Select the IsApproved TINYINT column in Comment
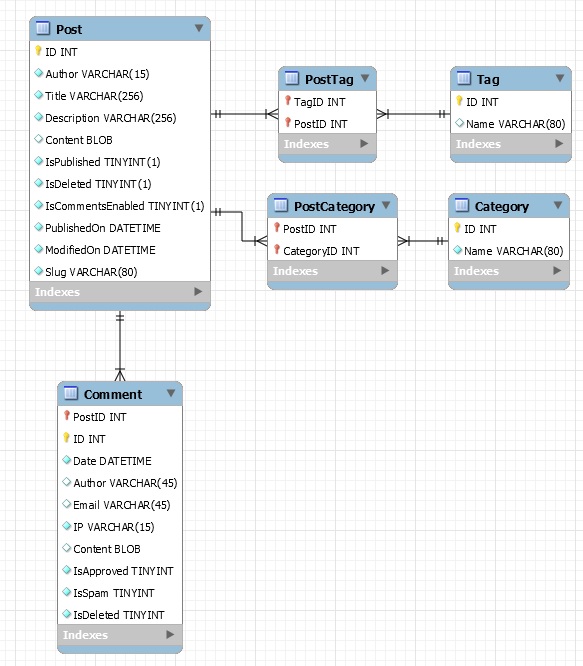The width and height of the screenshot is (583, 666). (120, 571)
